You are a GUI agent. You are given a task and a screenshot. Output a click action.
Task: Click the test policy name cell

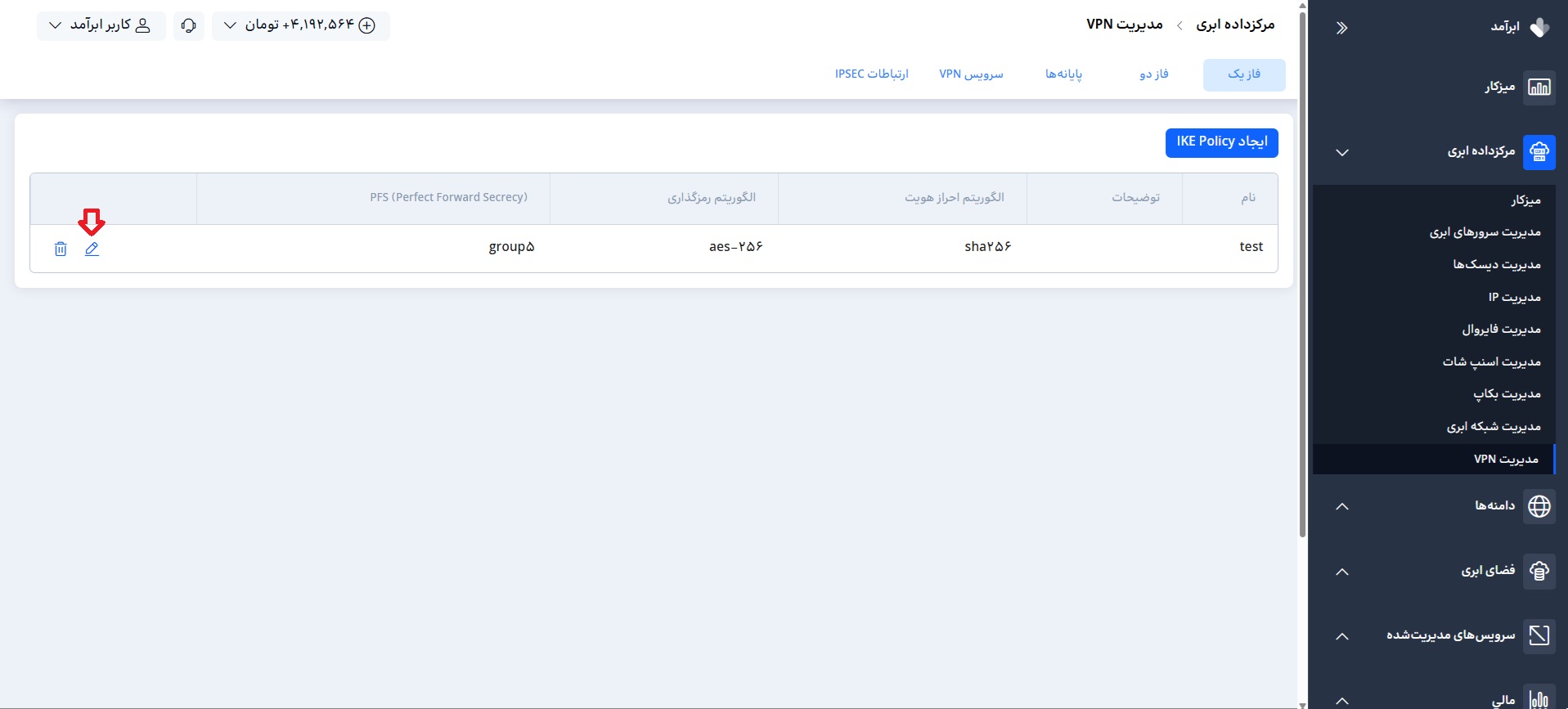[x=1251, y=247]
